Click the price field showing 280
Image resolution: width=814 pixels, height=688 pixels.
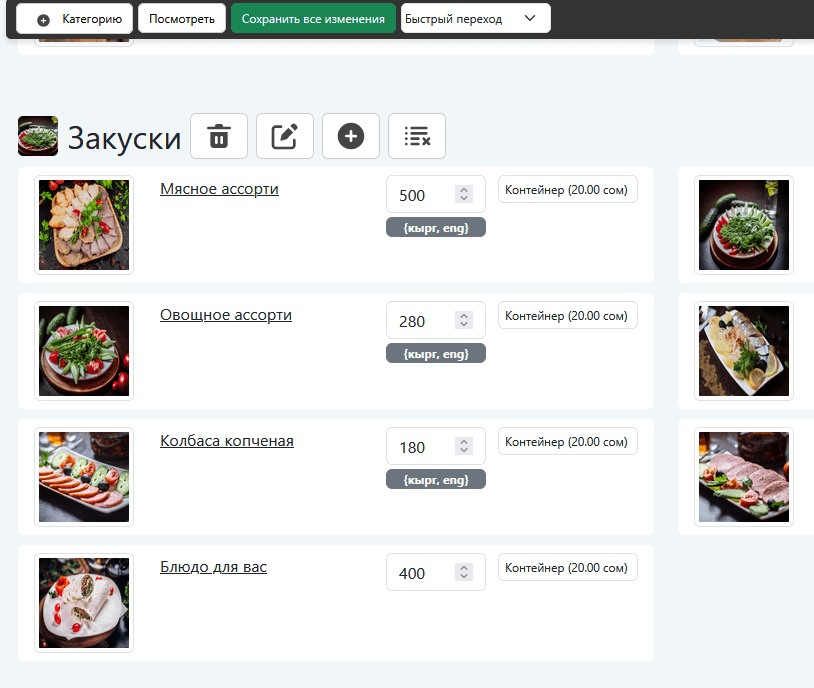coord(420,321)
